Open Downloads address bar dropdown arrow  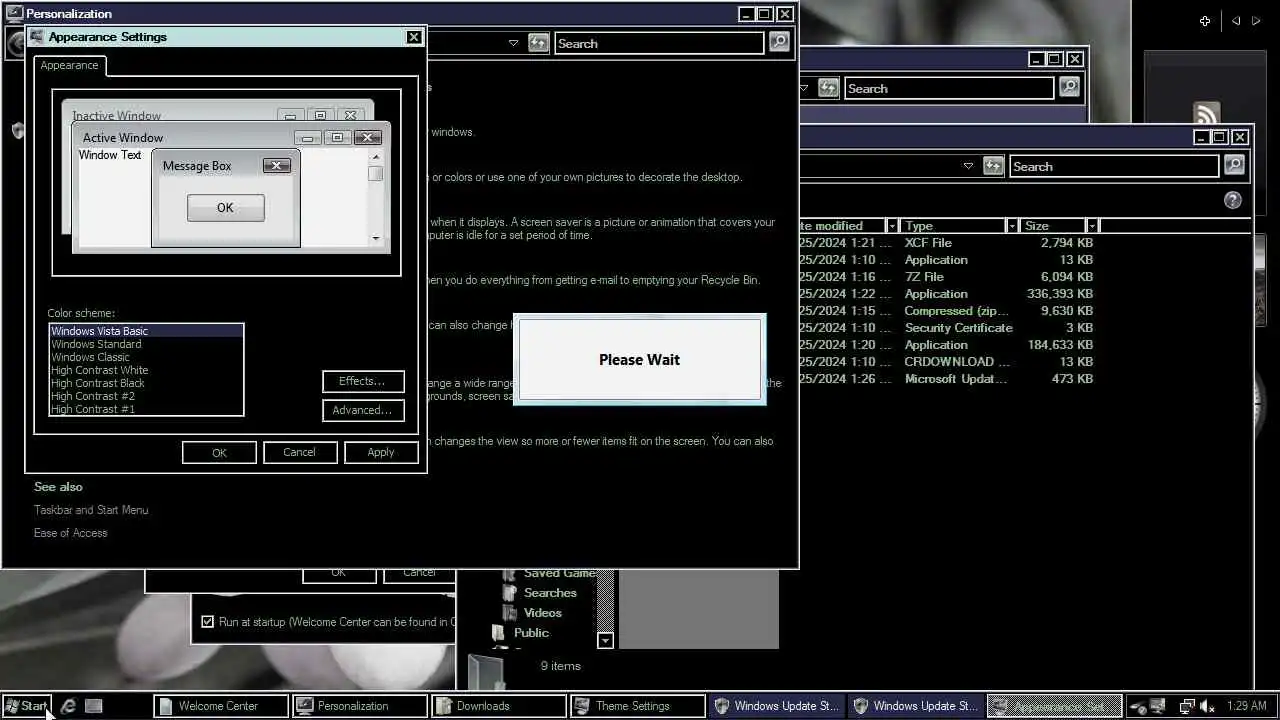968,166
